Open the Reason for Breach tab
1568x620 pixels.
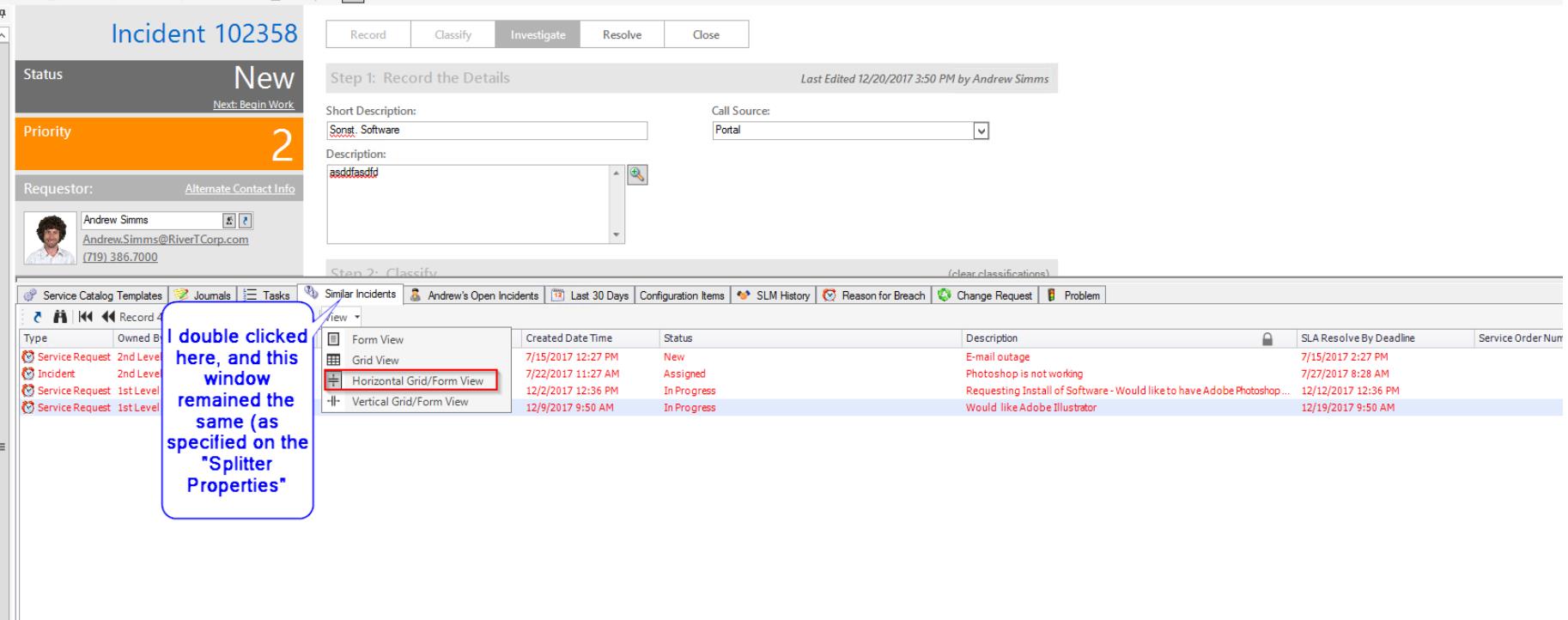pyautogui.click(x=875, y=296)
